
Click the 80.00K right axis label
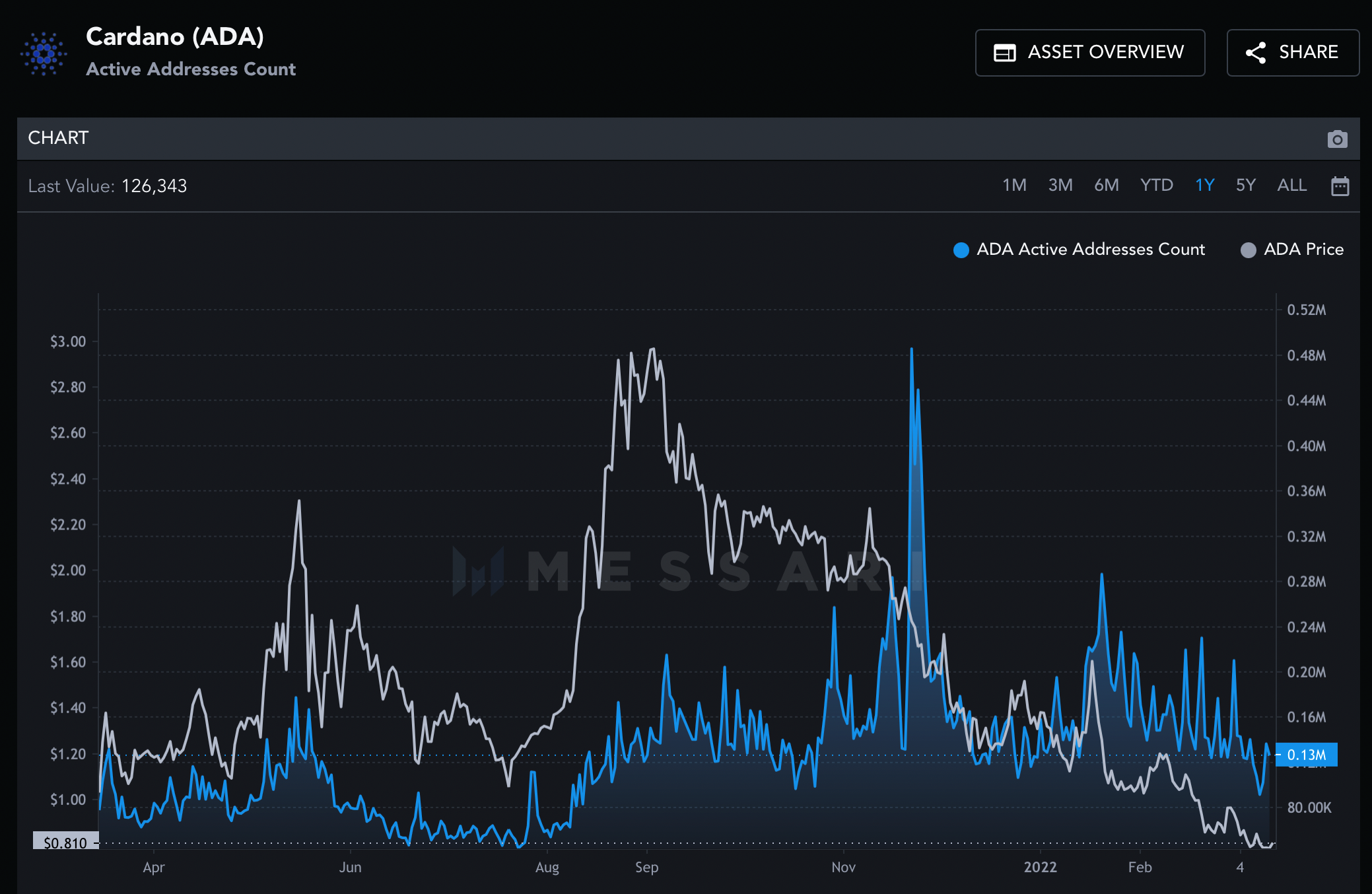point(1309,808)
